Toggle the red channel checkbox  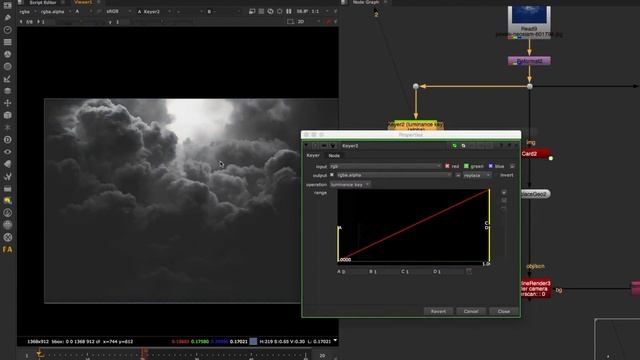(x=447, y=166)
